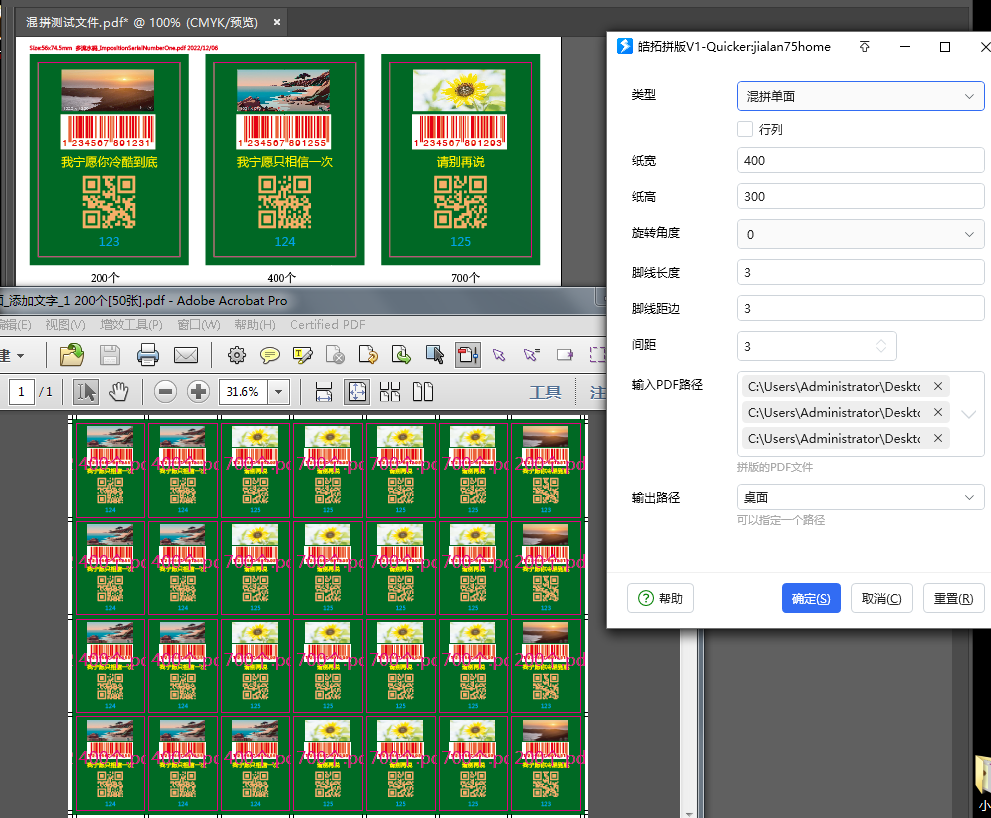Image resolution: width=991 pixels, height=818 pixels.
Task: Select the coast card labeled 124
Action: pos(285,159)
